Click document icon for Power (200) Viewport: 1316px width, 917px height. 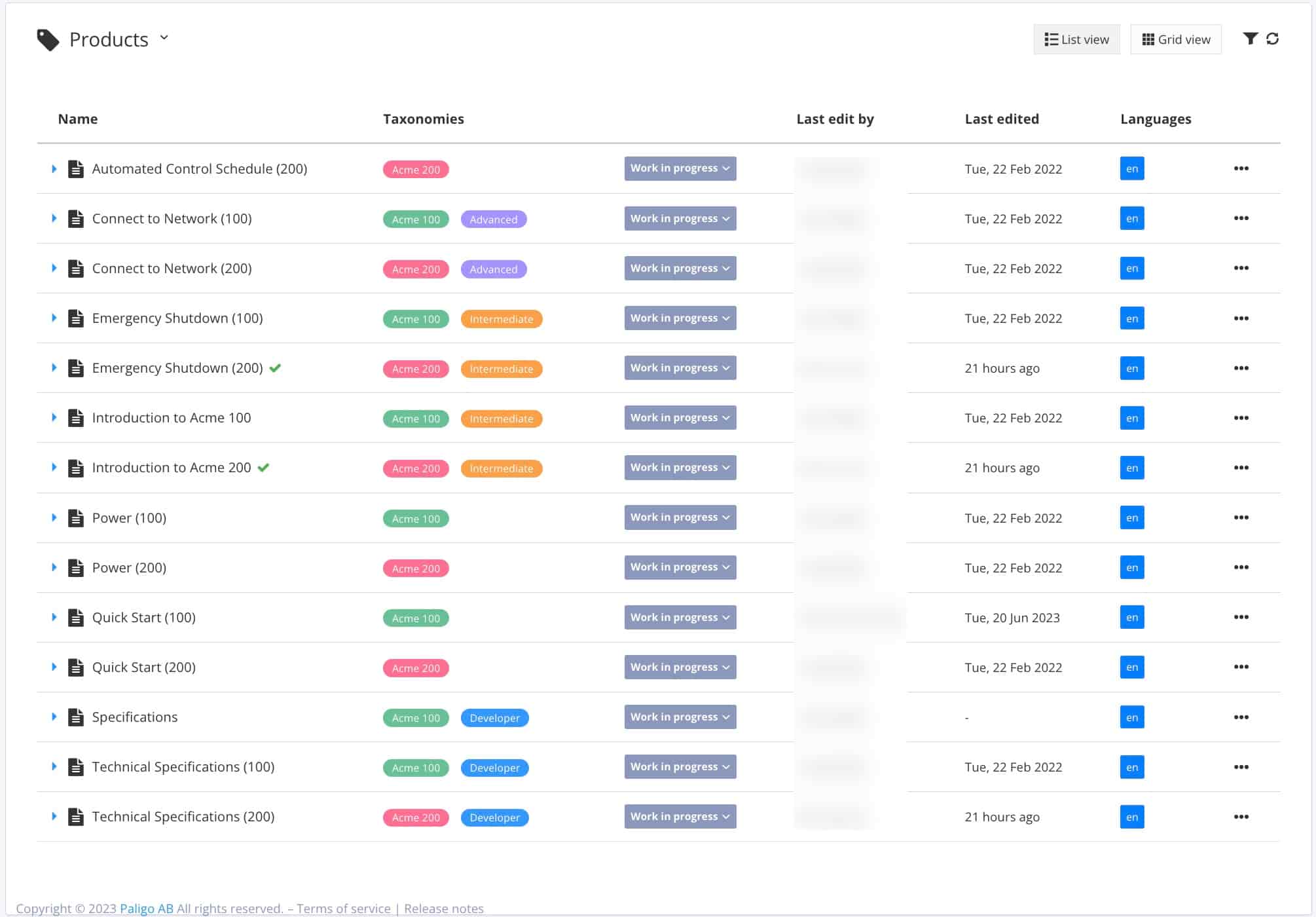click(76, 568)
